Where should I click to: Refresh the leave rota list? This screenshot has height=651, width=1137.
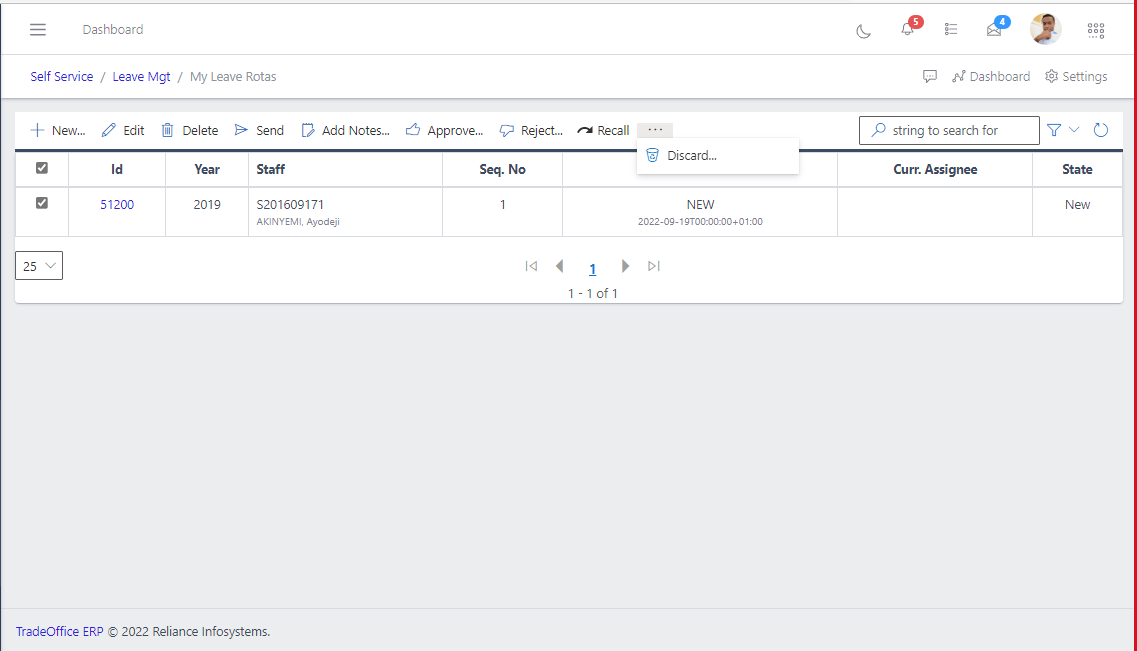(x=1101, y=130)
